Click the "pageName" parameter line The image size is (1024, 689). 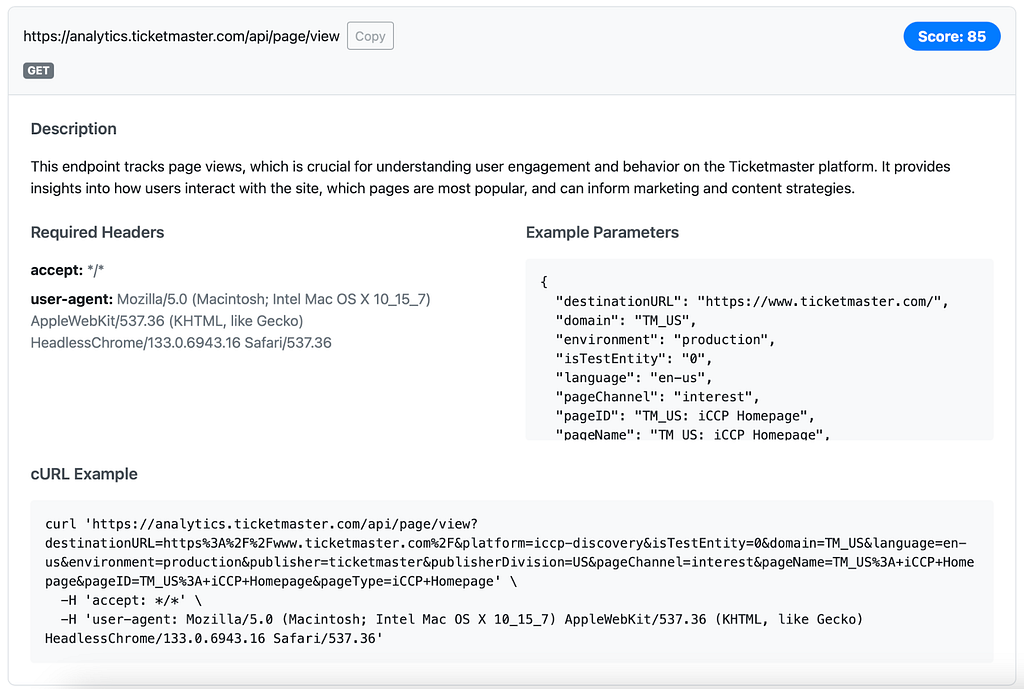pos(692,434)
